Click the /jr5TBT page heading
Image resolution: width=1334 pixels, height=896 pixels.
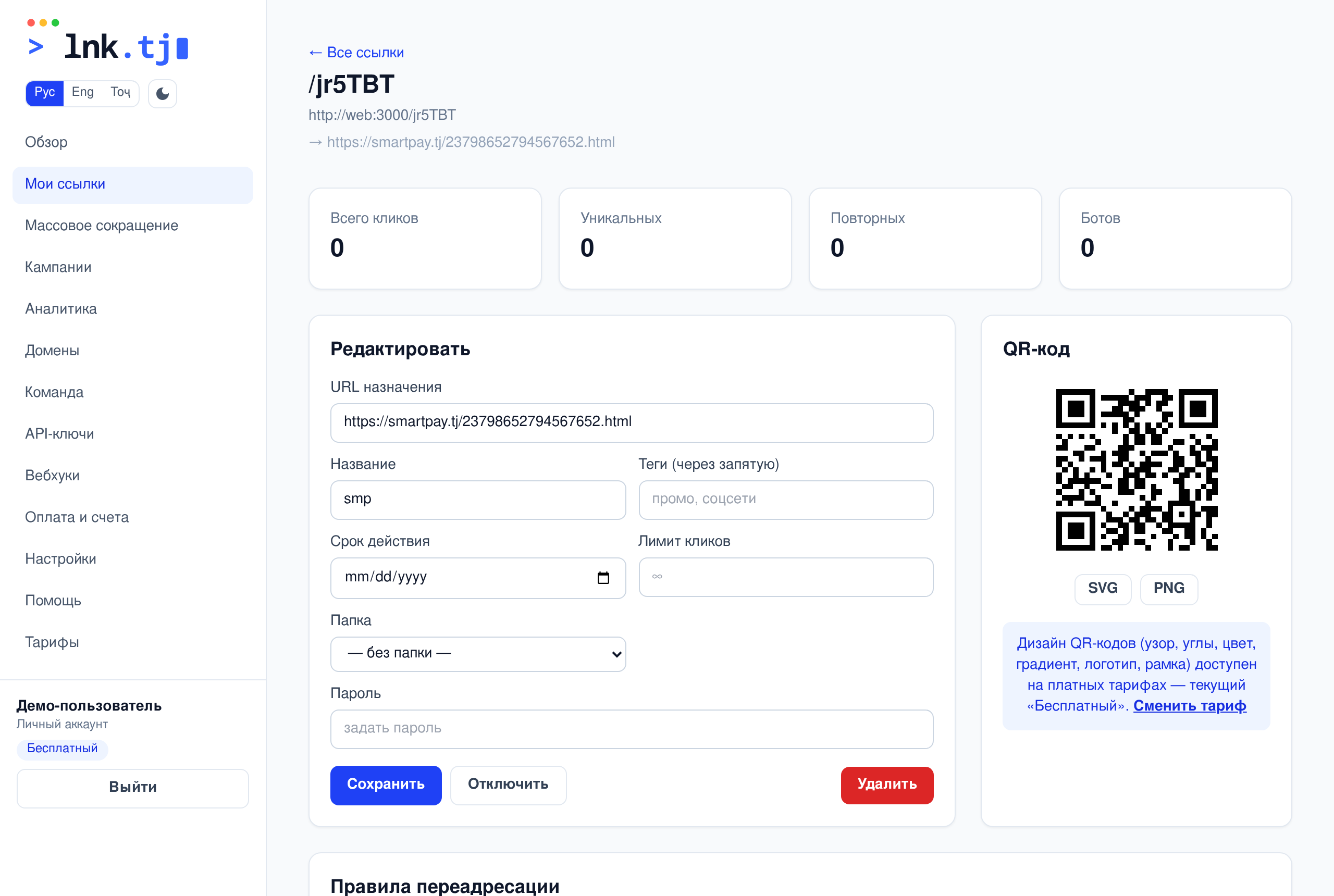tap(352, 84)
